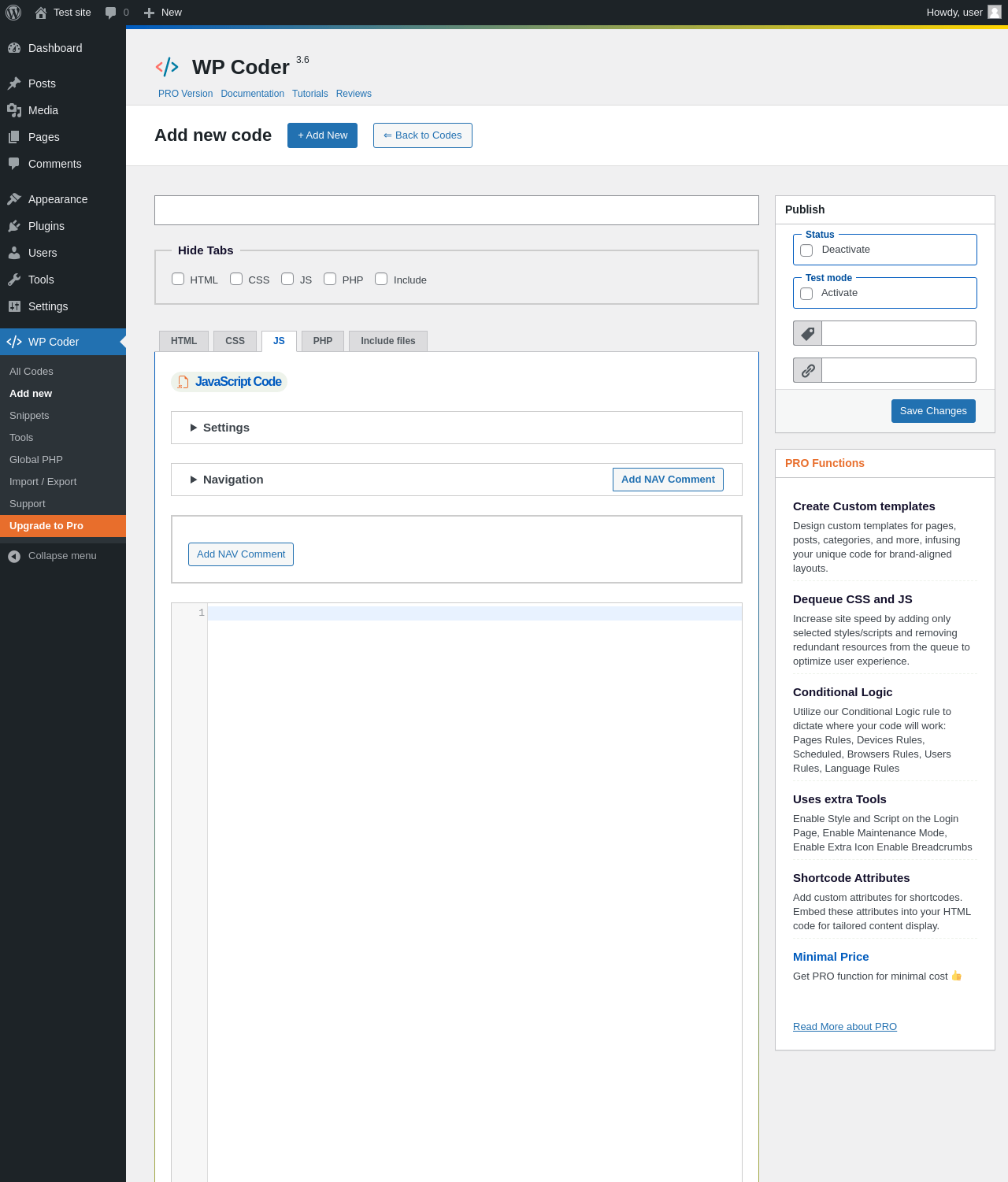Switch to the PHP tab
The width and height of the screenshot is (1008, 1182).
[323, 341]
